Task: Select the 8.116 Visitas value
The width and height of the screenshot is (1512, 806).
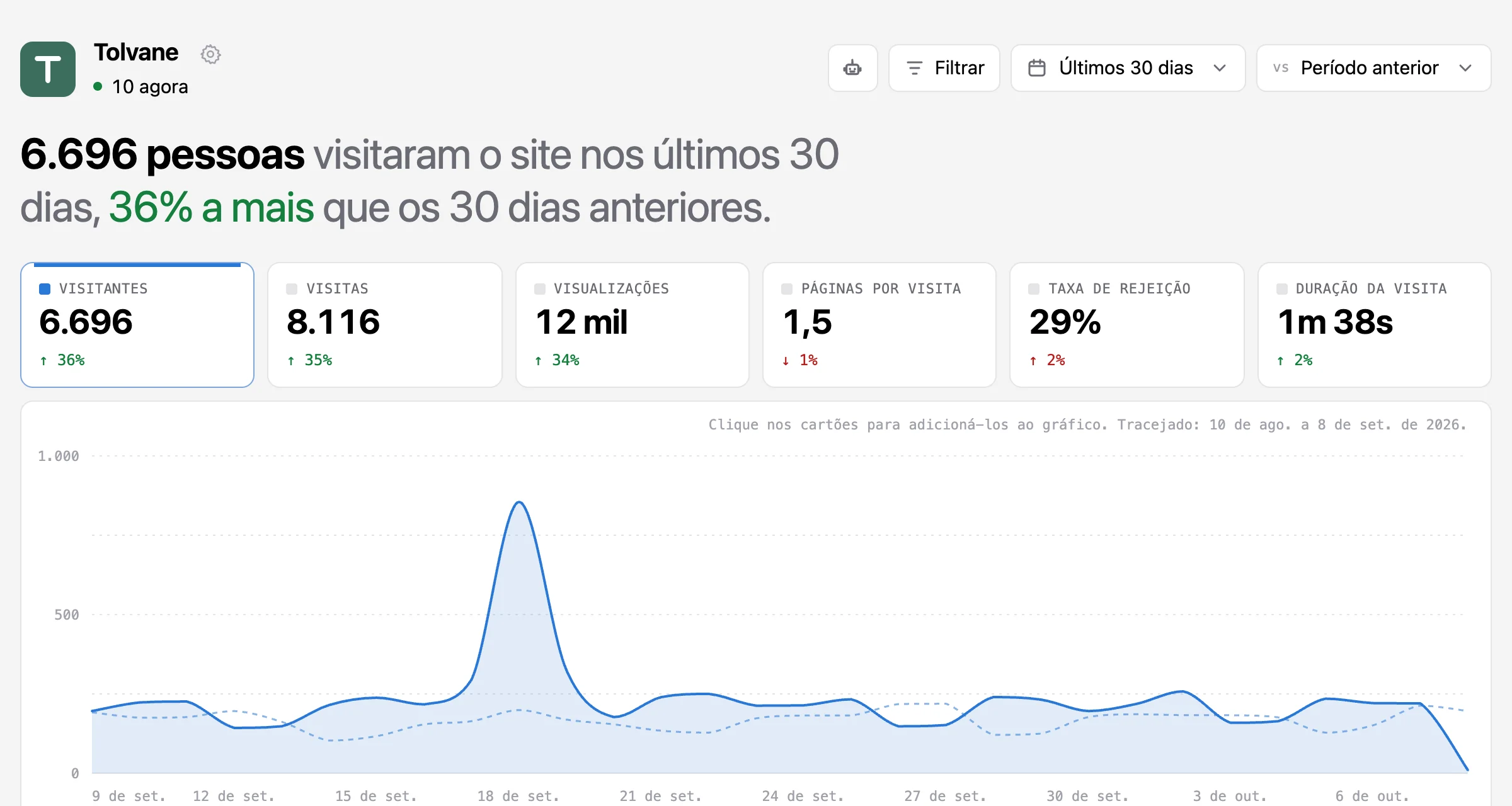Action: (x=333, y=322)
